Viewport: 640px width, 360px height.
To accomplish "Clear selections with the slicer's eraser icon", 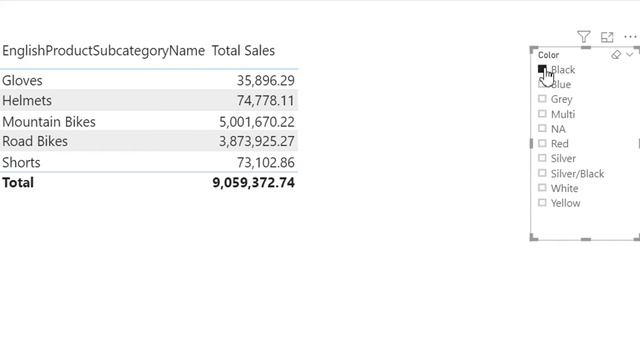I will click(616, 55).
